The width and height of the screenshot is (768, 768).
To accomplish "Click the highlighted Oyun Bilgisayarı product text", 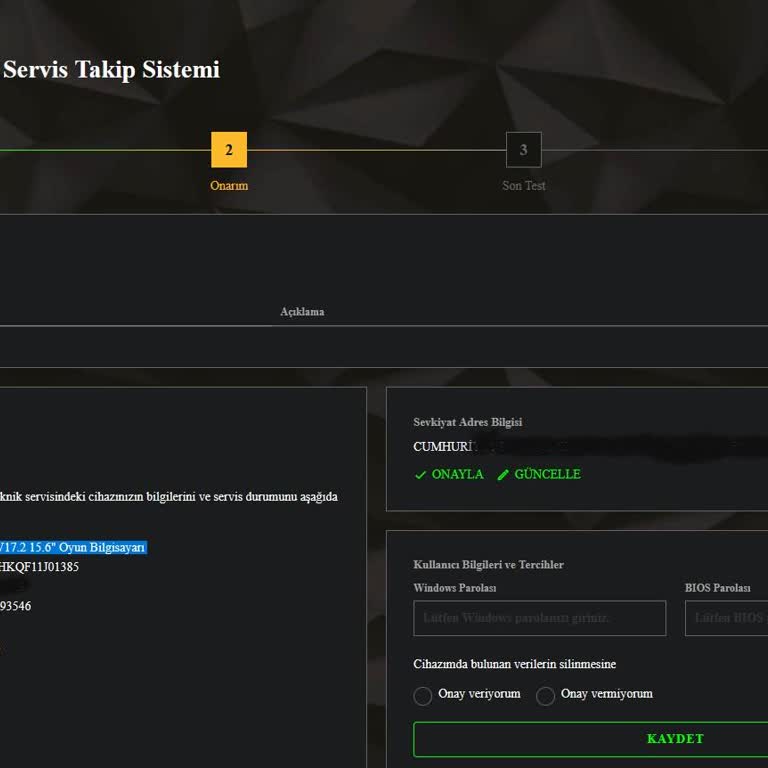I will point(73,547).
